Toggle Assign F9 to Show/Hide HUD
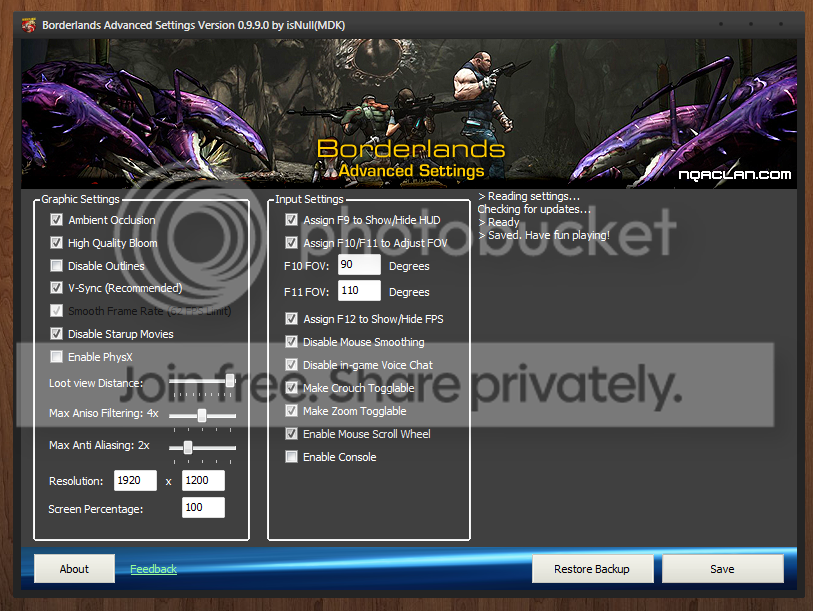 [291, 220]
